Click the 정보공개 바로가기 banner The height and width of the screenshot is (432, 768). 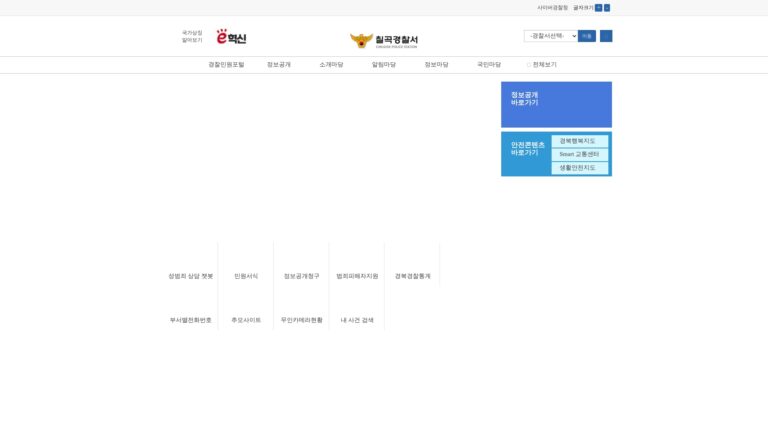pyautogui.click(x=556, y=104)
